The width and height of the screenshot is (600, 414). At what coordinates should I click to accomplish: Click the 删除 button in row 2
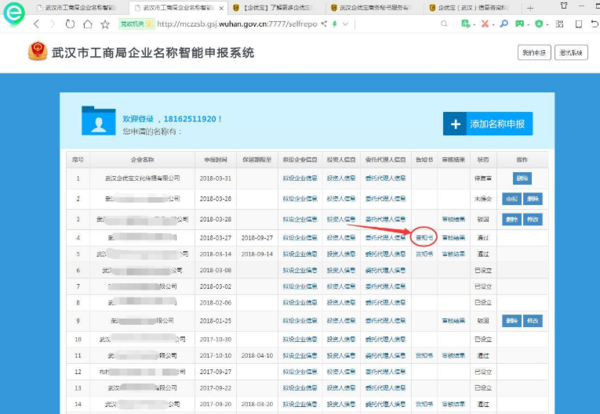533,199
